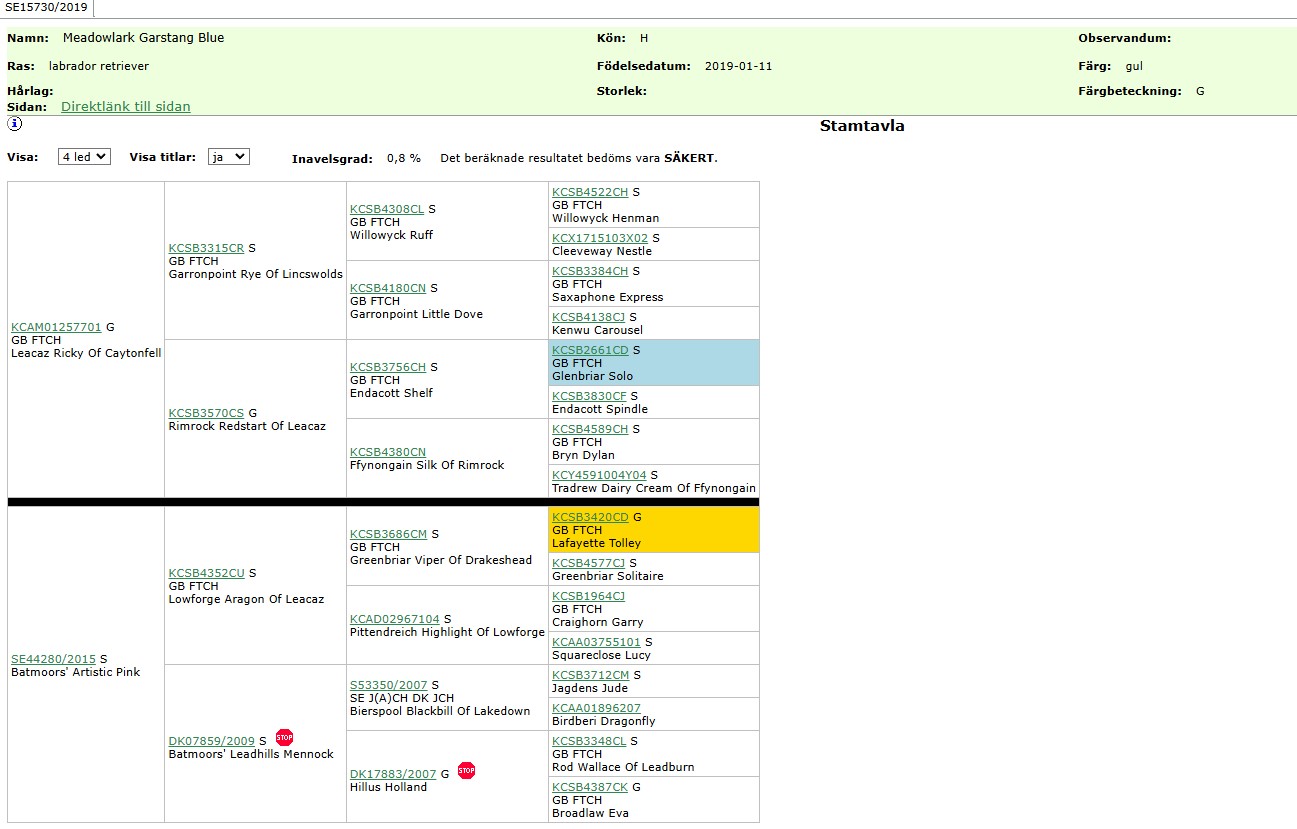
Task: Click stop icon beside Batmoors' Leadhills Mennock
Action: 284,738
